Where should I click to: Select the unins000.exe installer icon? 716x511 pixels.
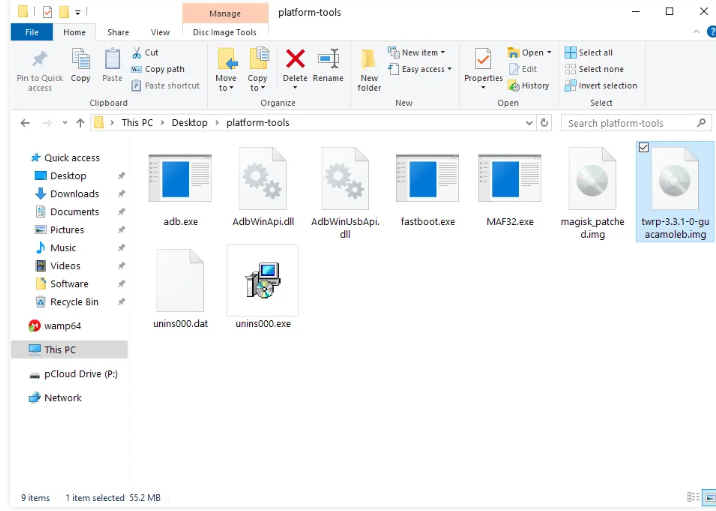[263, 280]
